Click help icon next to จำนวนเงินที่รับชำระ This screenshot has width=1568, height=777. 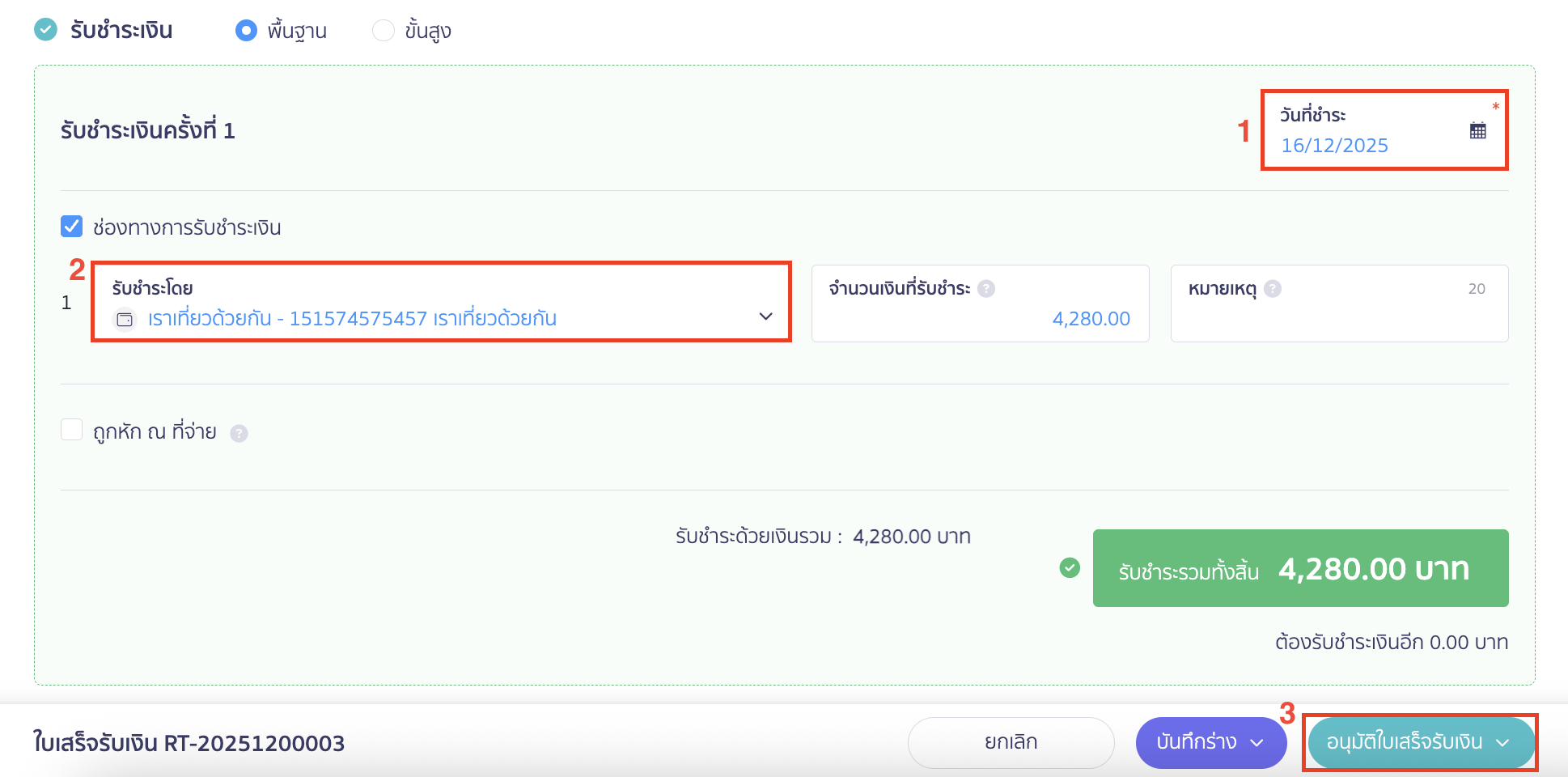(985, 288)
